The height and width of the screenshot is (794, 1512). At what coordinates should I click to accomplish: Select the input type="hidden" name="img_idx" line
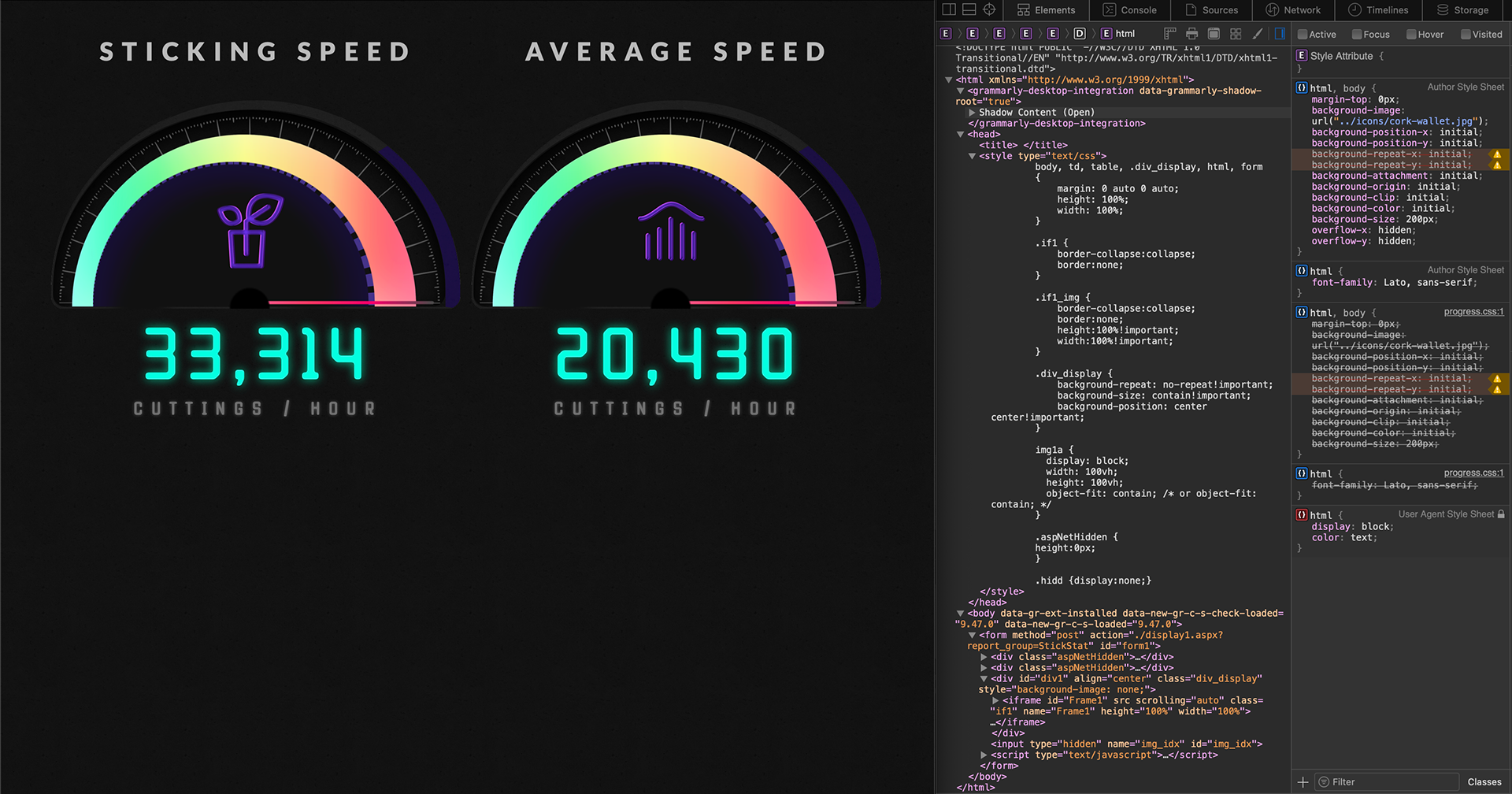pyautogui.click(x=1126, y=744)
